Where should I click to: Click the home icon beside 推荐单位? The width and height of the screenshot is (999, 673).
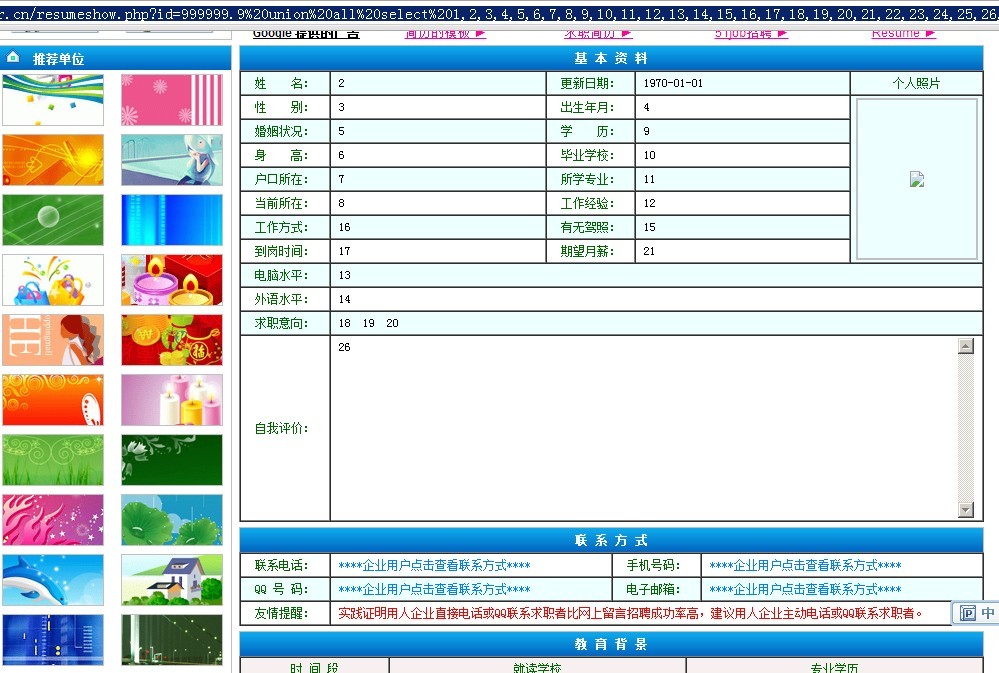pos(13,58)
